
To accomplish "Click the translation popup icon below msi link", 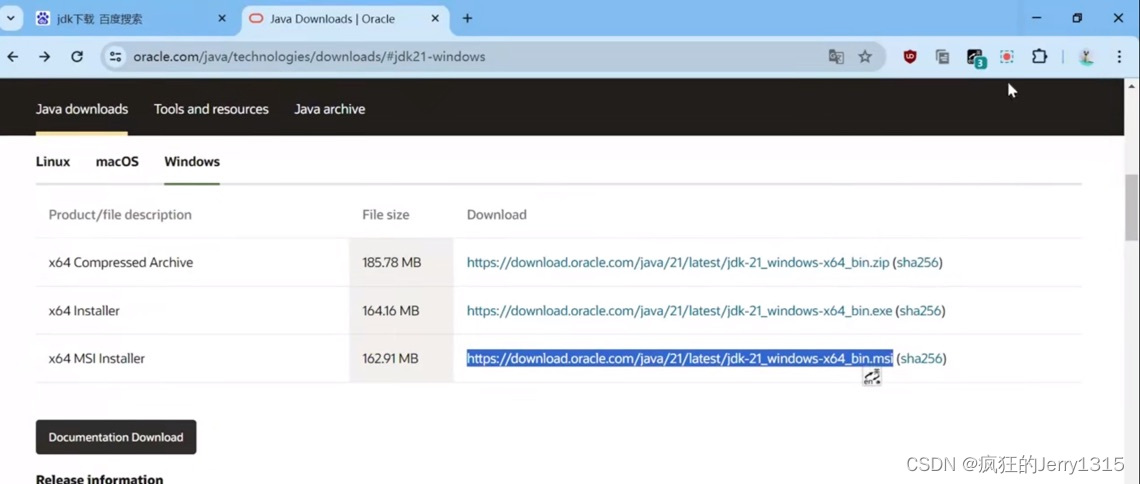I will click(x=872, y=376).
